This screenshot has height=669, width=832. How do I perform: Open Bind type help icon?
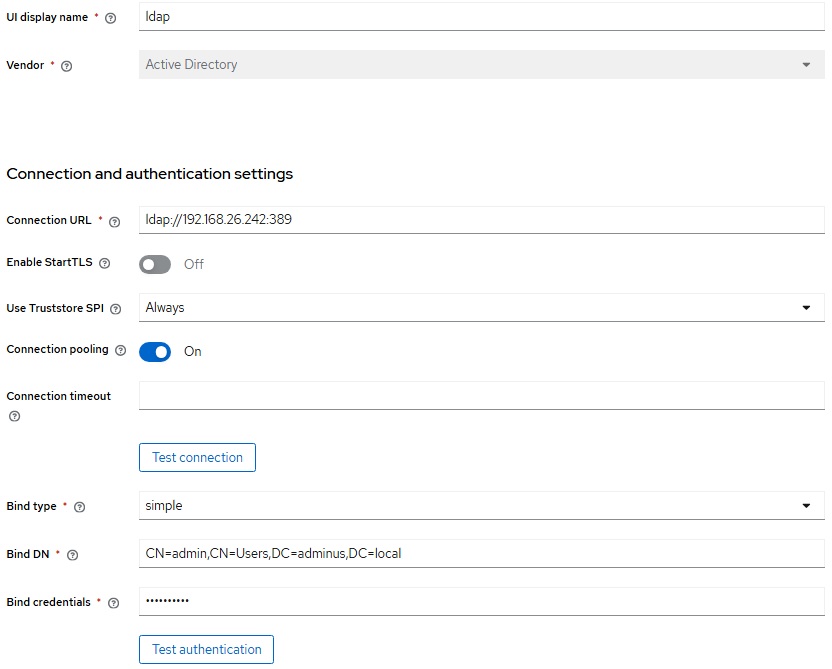[x=80, y=507]
